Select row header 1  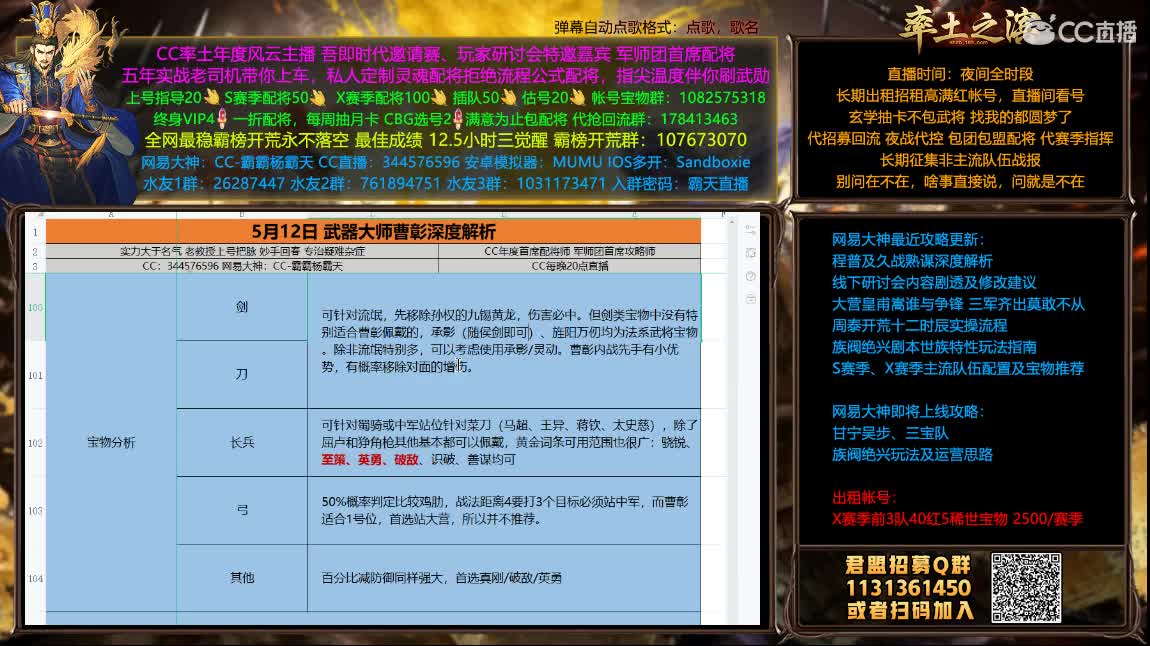[x=35, y=232]
